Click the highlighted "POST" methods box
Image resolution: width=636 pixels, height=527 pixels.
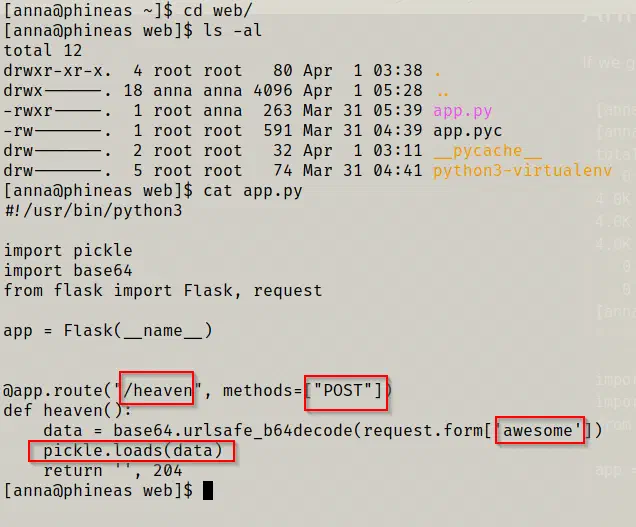pos(346,393)
